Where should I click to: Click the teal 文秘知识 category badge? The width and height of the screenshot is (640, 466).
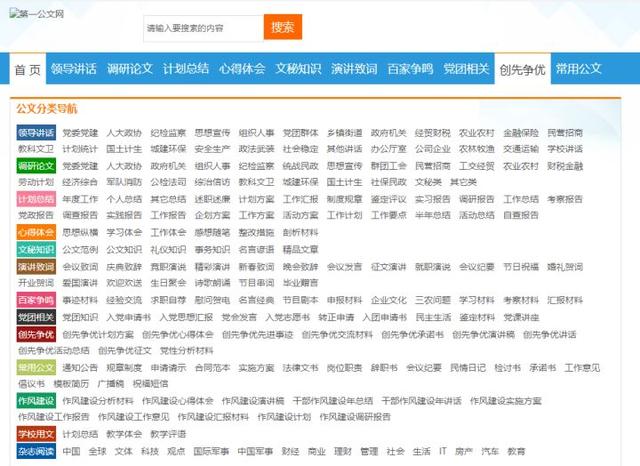[36, 249]
